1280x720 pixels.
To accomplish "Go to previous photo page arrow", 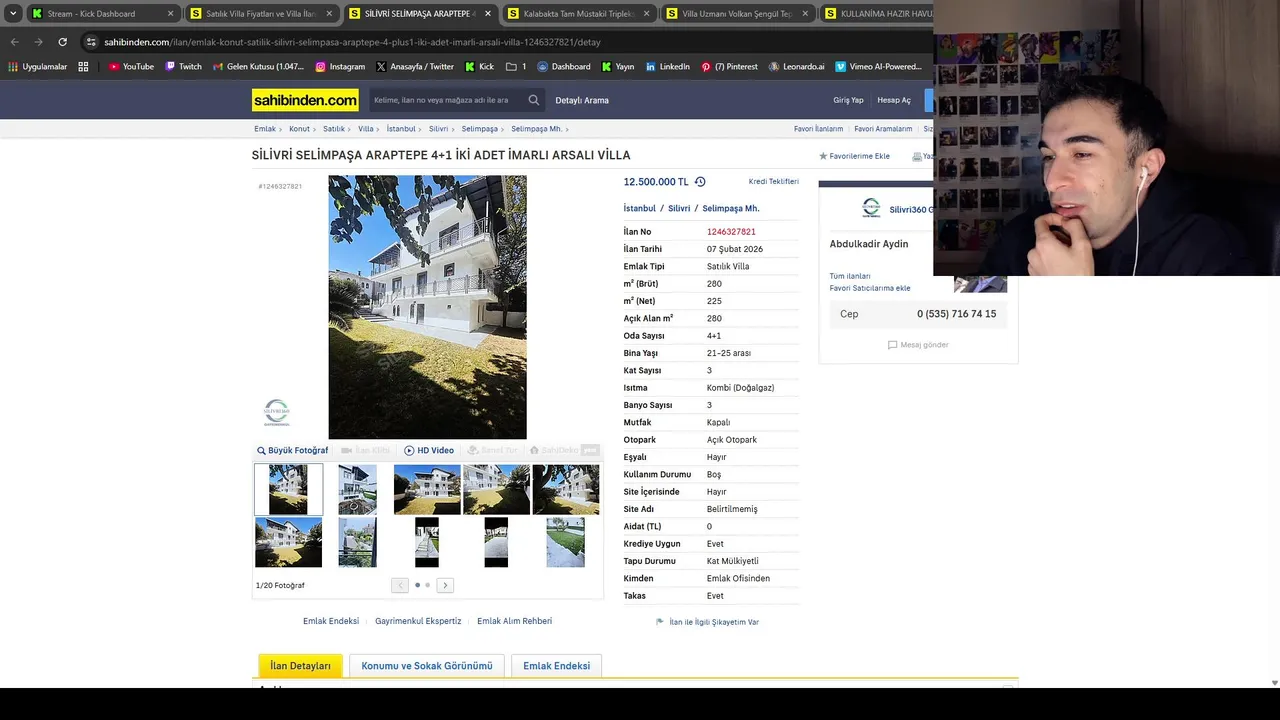I will (x=400, y=585).
